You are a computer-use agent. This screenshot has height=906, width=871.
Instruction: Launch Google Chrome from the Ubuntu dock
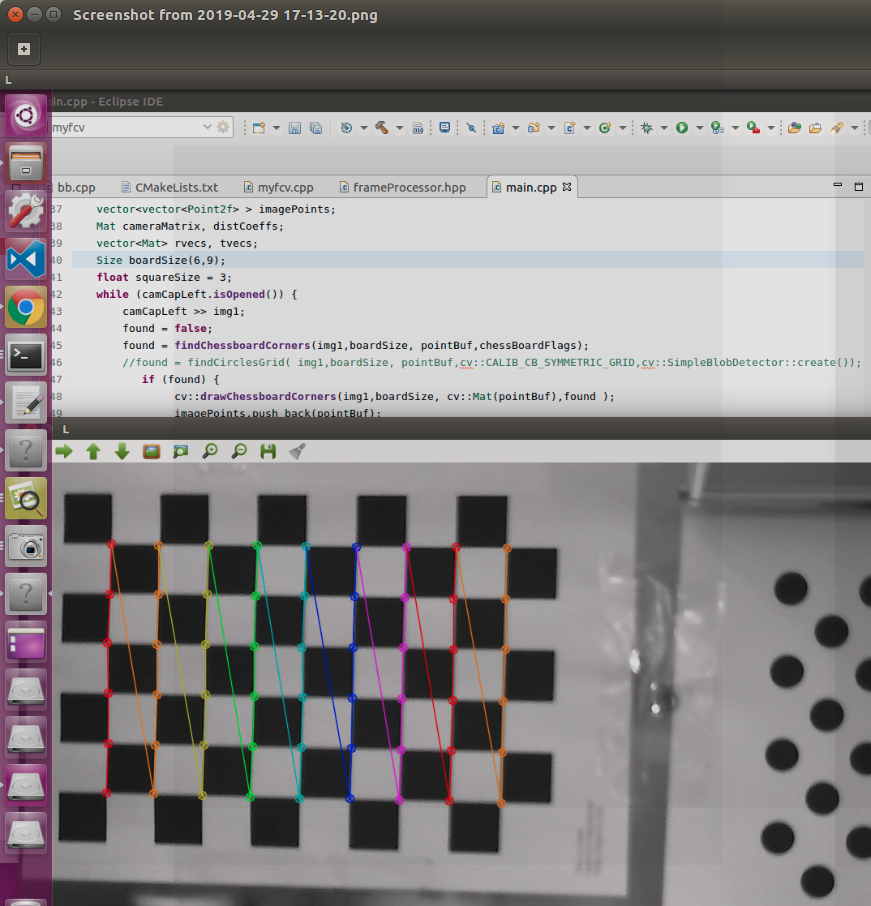click(24, 307)
